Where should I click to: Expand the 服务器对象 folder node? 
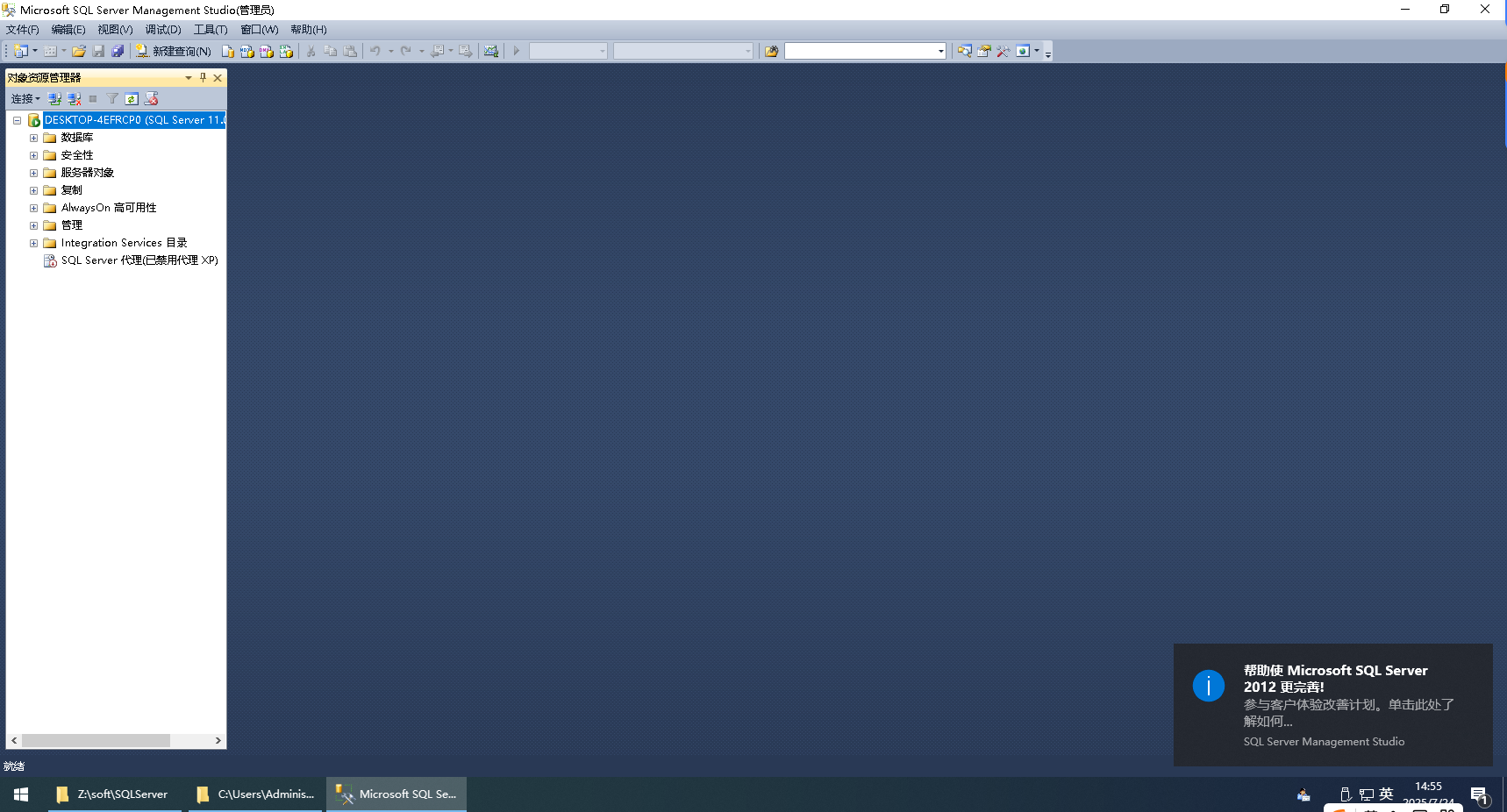click(33, 173)
